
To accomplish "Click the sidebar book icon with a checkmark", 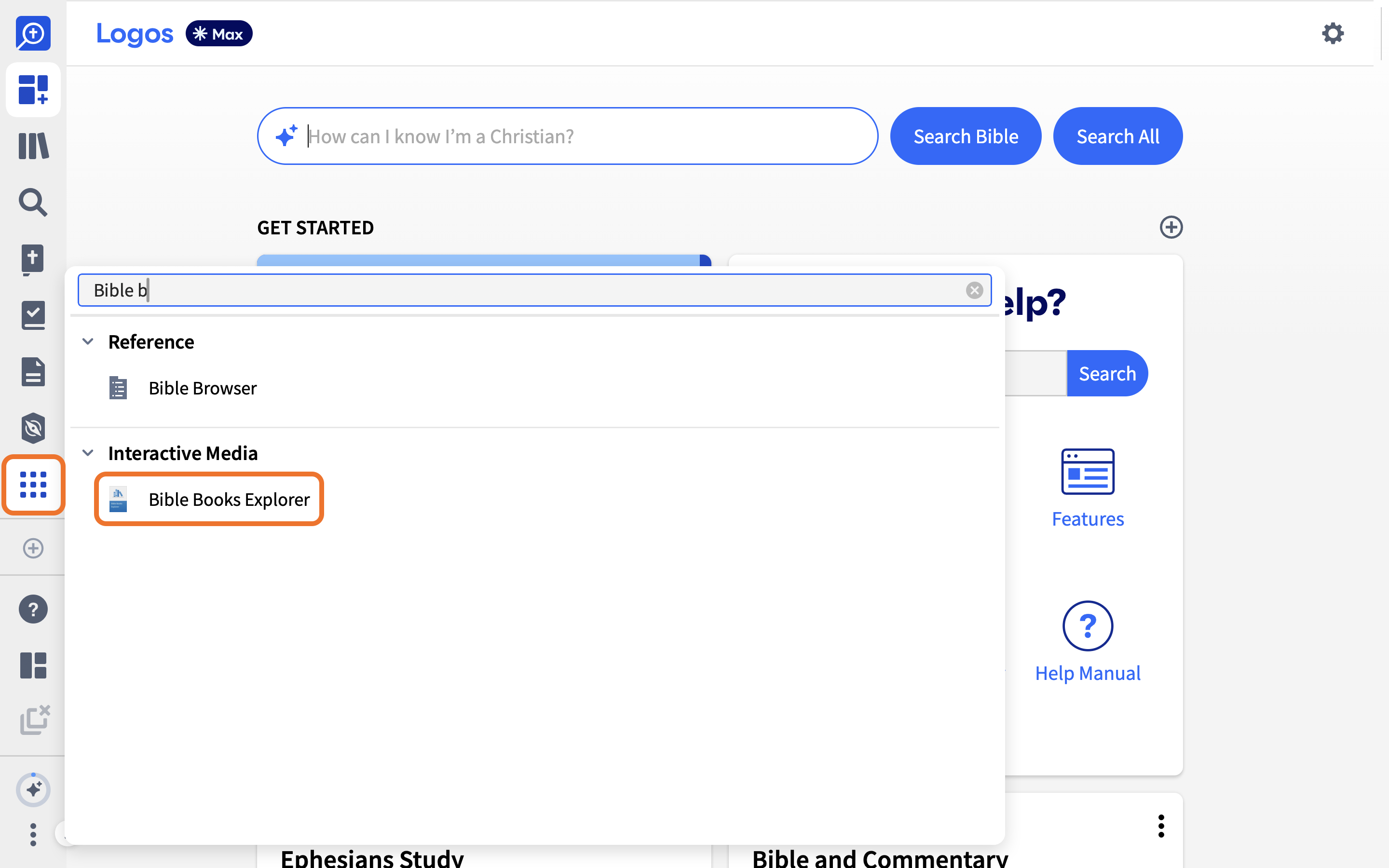I will coord(33,315).
